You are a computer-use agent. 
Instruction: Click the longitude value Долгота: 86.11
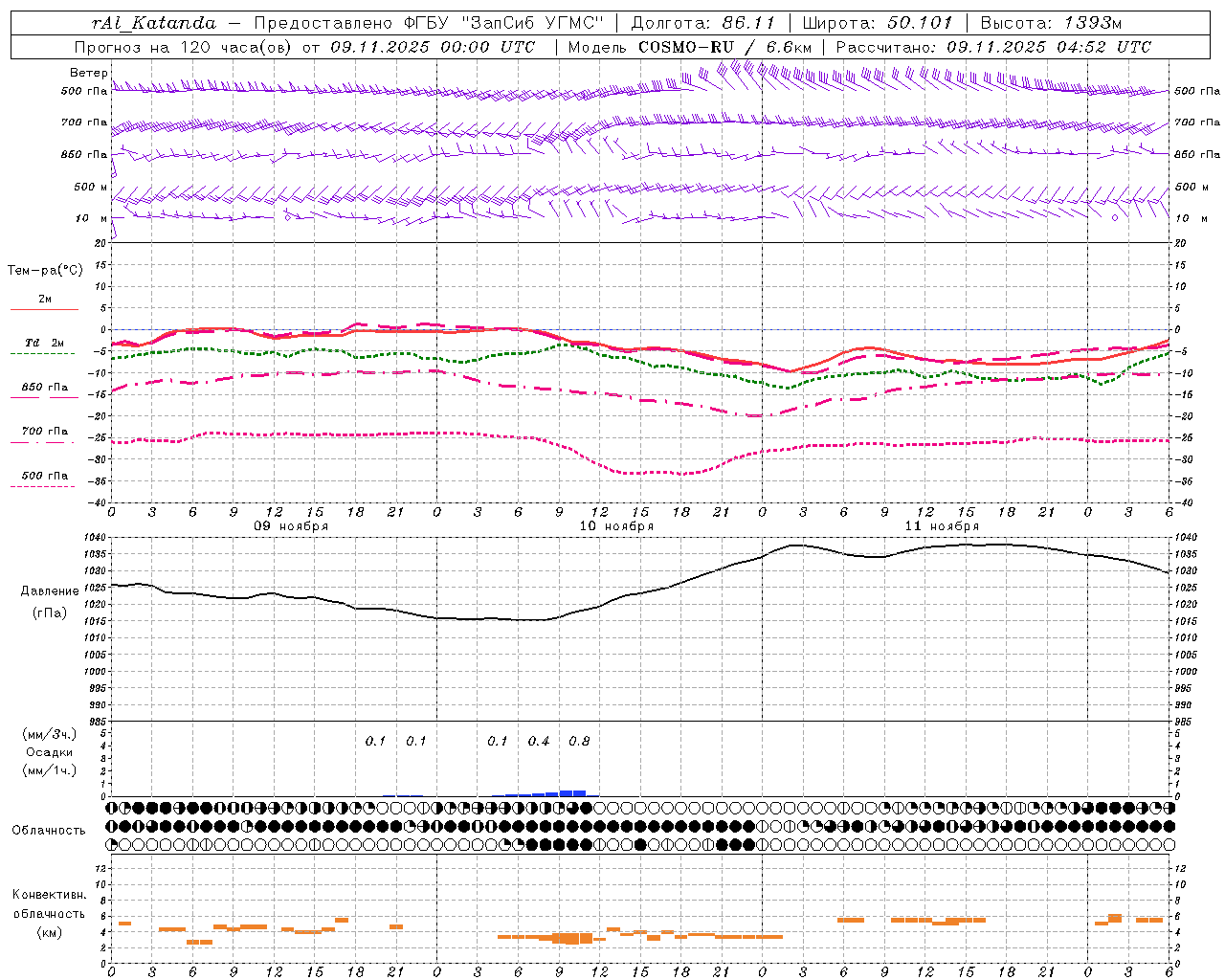(702, 23)
